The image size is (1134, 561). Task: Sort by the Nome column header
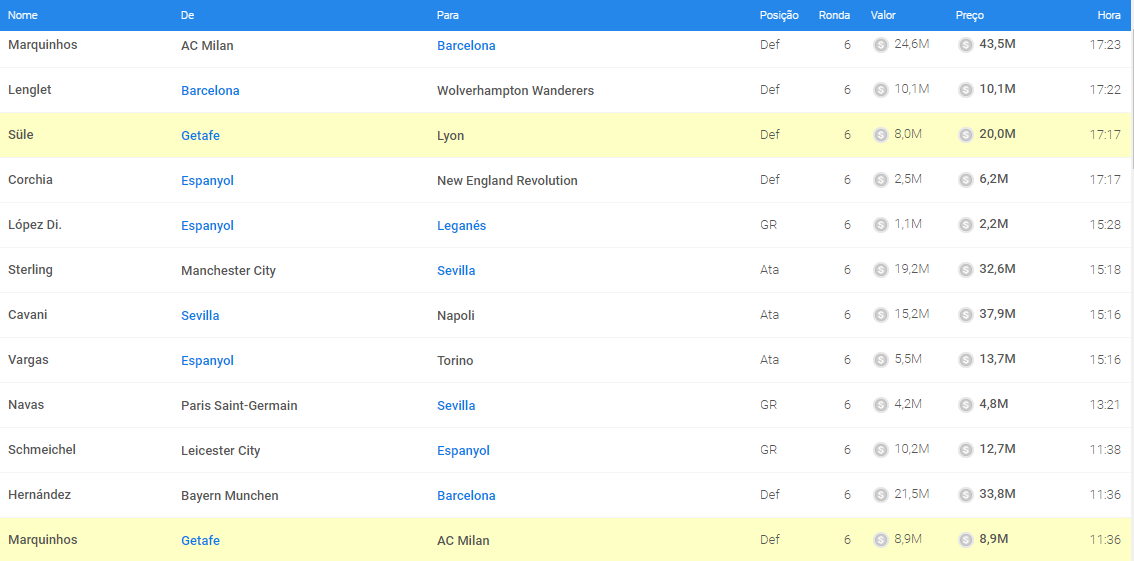(x=23, y=15)
